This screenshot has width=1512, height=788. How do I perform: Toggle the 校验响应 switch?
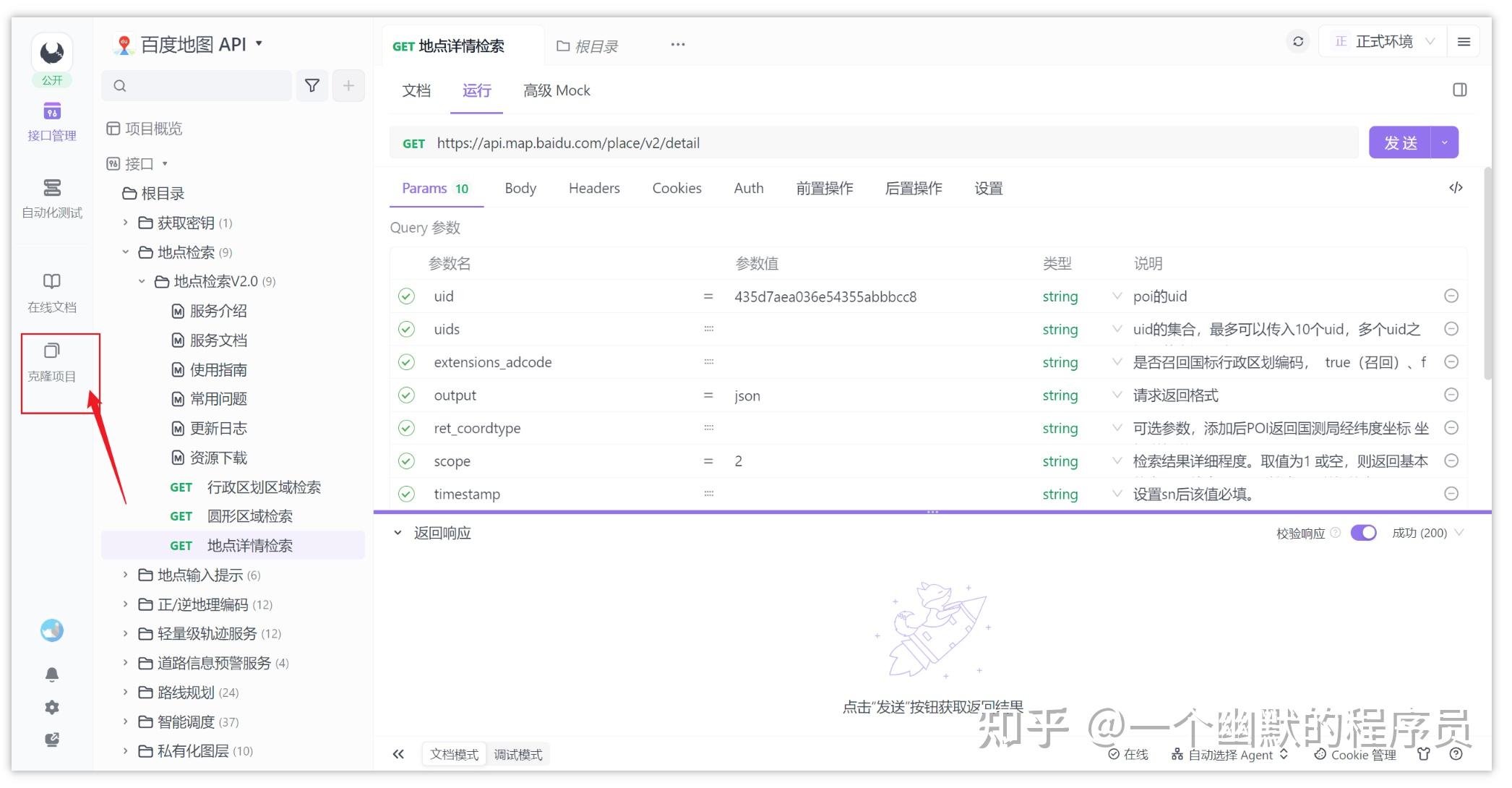(1363, 533)
